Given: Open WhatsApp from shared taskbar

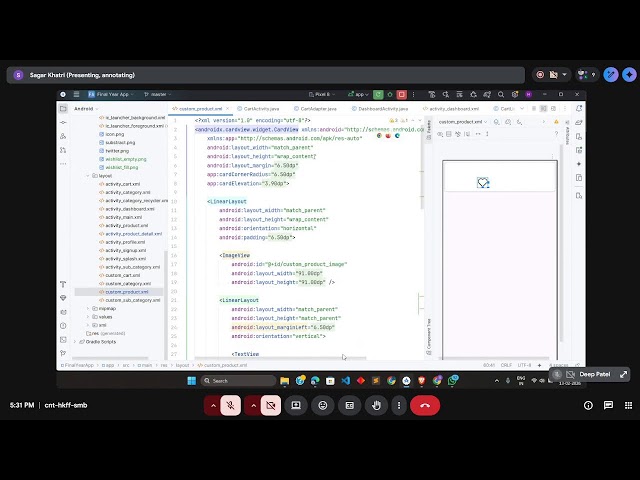Looking at the screenshot, I should (x=453, y=381).
